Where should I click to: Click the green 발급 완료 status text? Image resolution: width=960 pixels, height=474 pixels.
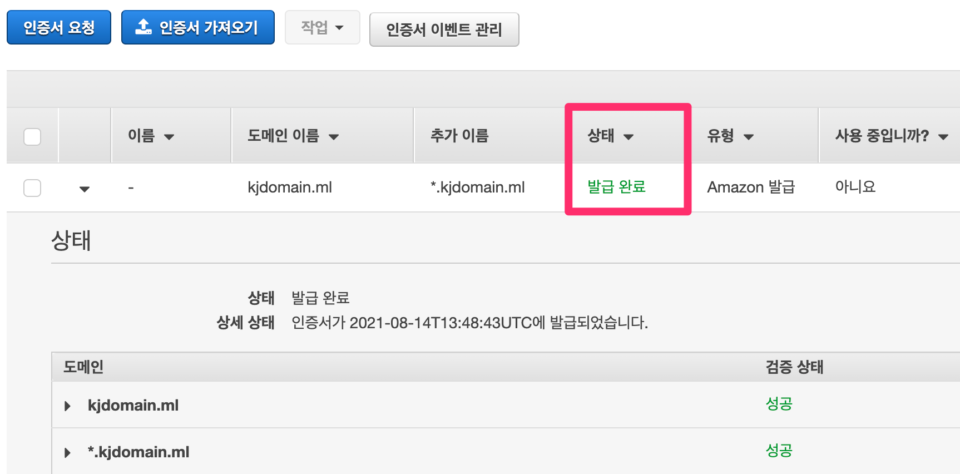(x=616, y=187)
